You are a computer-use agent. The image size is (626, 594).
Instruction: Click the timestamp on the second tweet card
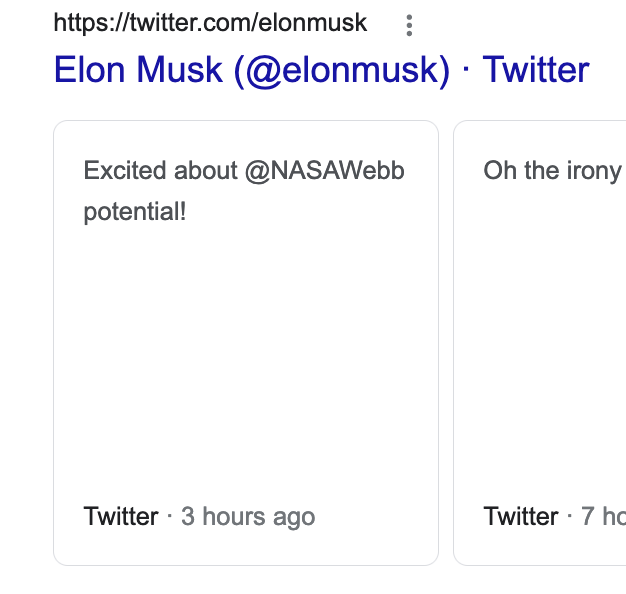point(603,517)
